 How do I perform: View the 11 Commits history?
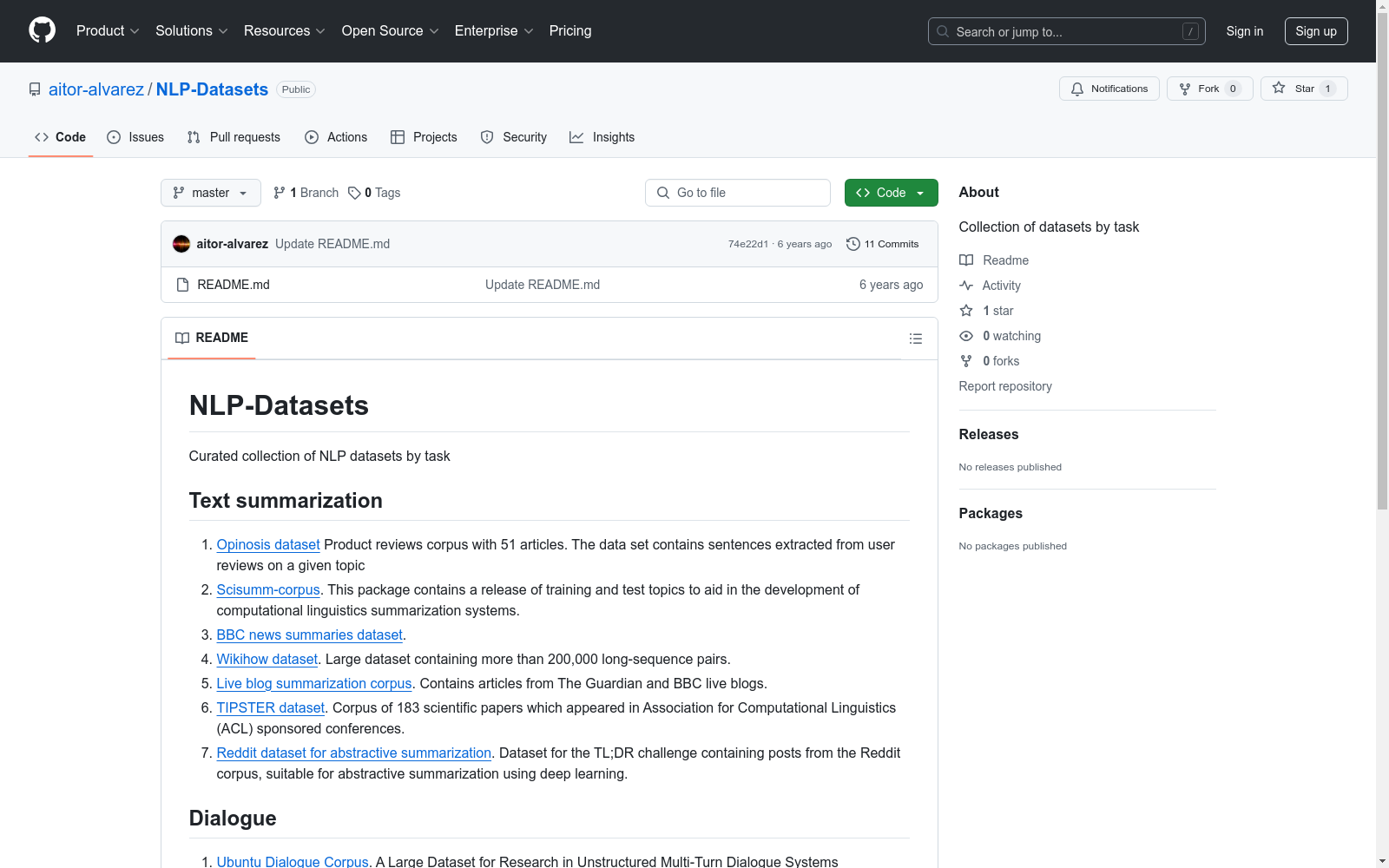(883, 244)
